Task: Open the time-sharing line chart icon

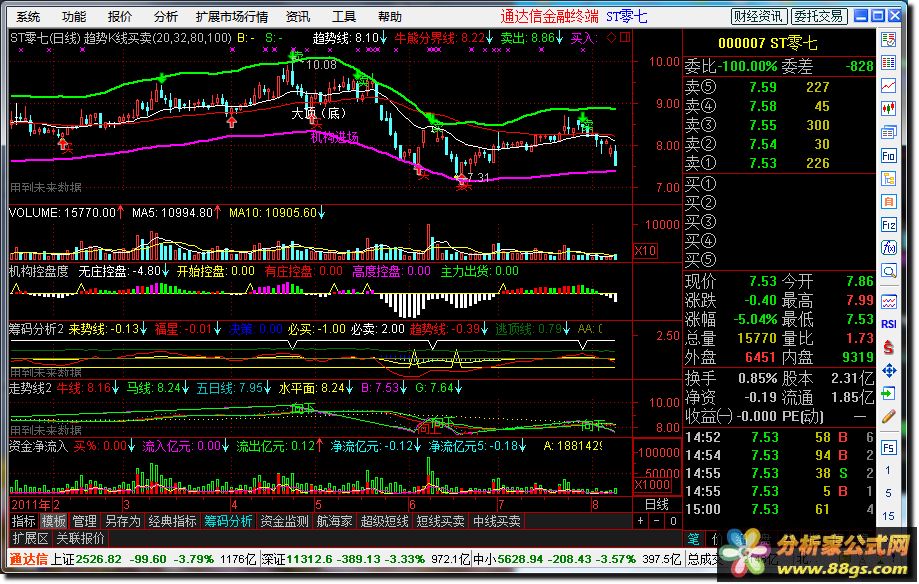Action: (889, 86)
